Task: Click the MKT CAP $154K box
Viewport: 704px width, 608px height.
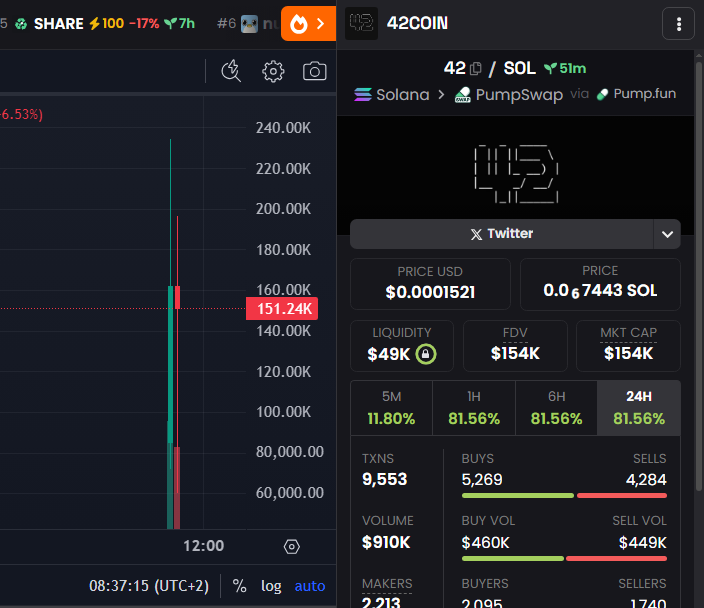Action: [x=629, y=346]
